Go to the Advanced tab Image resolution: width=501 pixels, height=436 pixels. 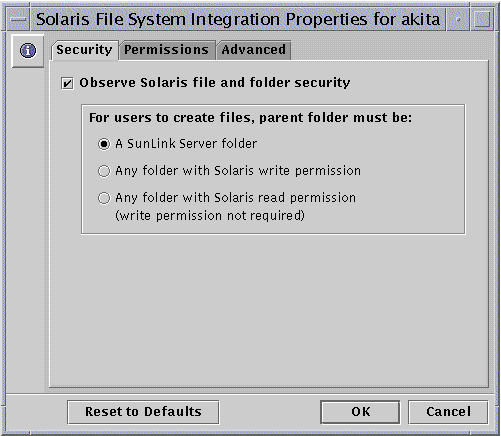(254, 50)
